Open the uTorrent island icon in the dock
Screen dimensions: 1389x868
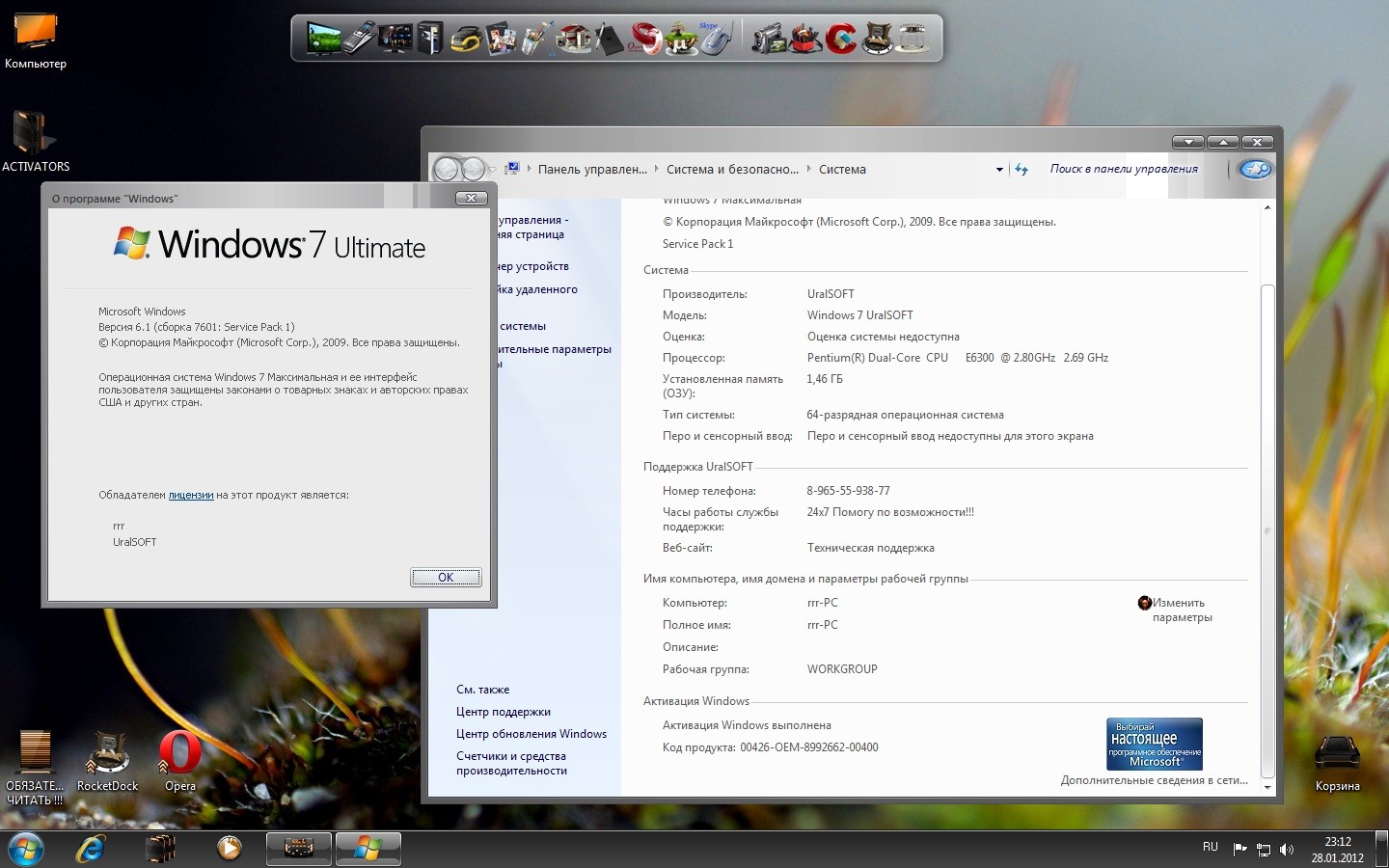tap(682, 39)
